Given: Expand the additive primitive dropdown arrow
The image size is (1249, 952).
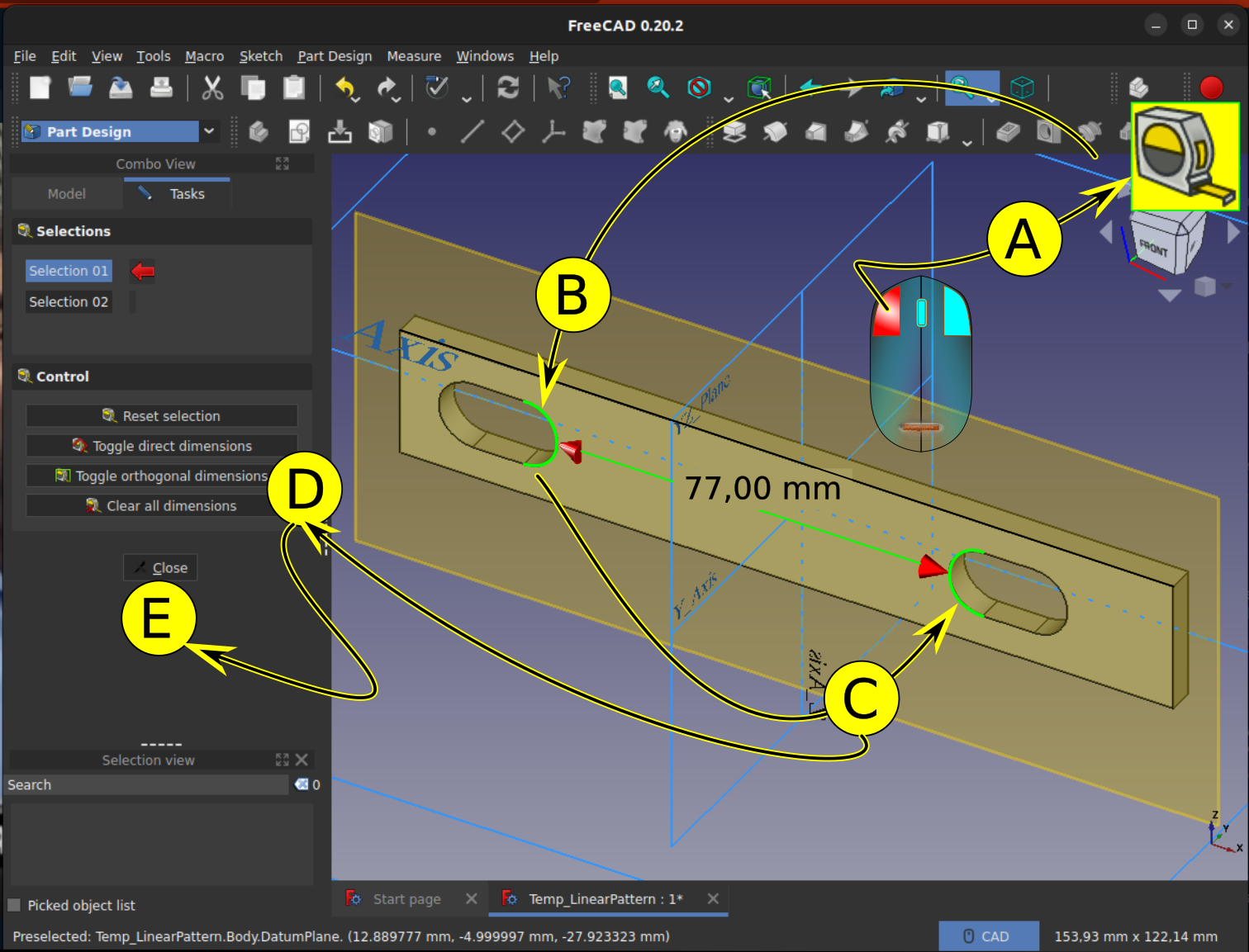Looking at the screenshot, I should 967,143.
